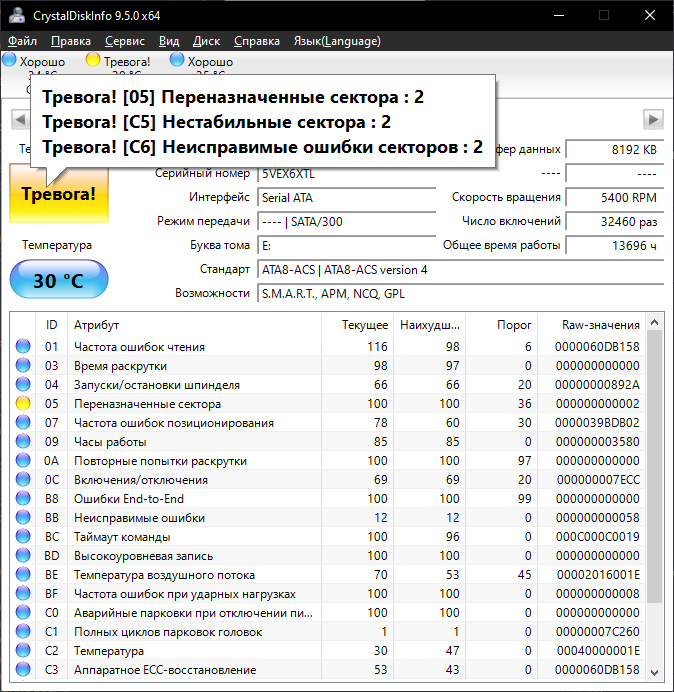Screen dimensions: 674x692
Task: Select the Аппаратное ECC-восстановление row text
Action: coord(165,670)
